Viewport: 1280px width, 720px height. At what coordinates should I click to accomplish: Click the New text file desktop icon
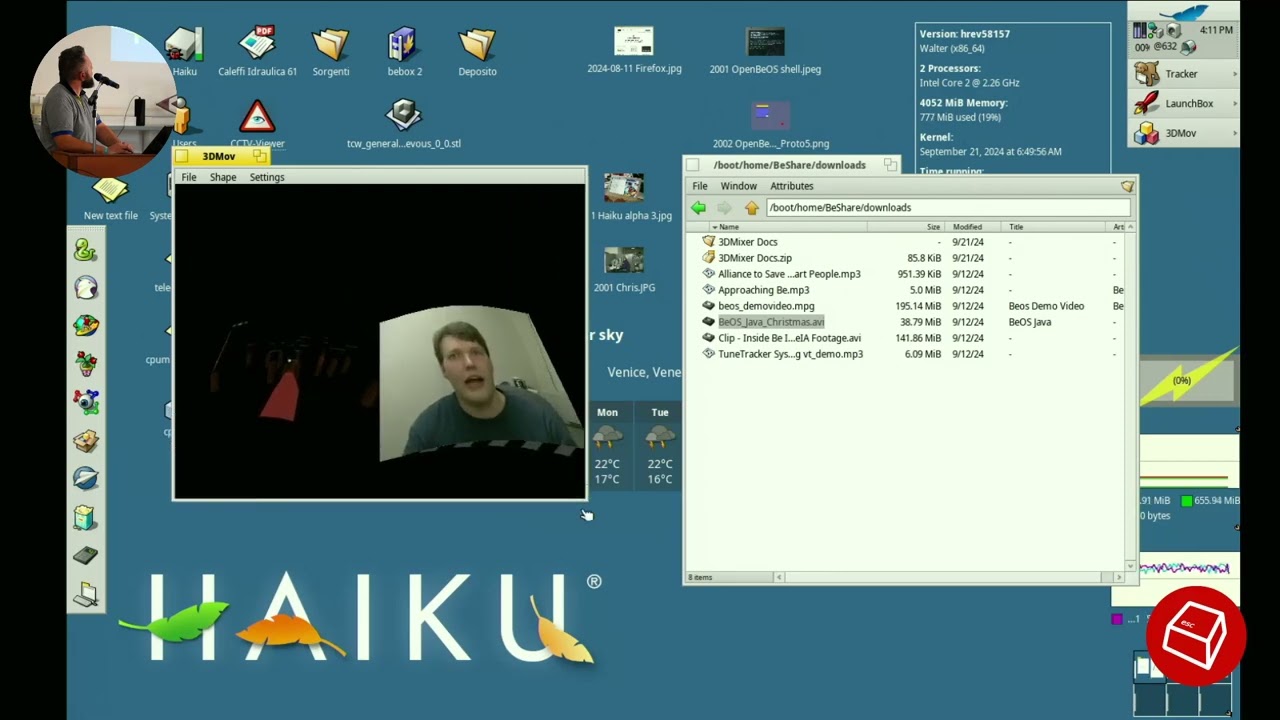click(110, 190)
